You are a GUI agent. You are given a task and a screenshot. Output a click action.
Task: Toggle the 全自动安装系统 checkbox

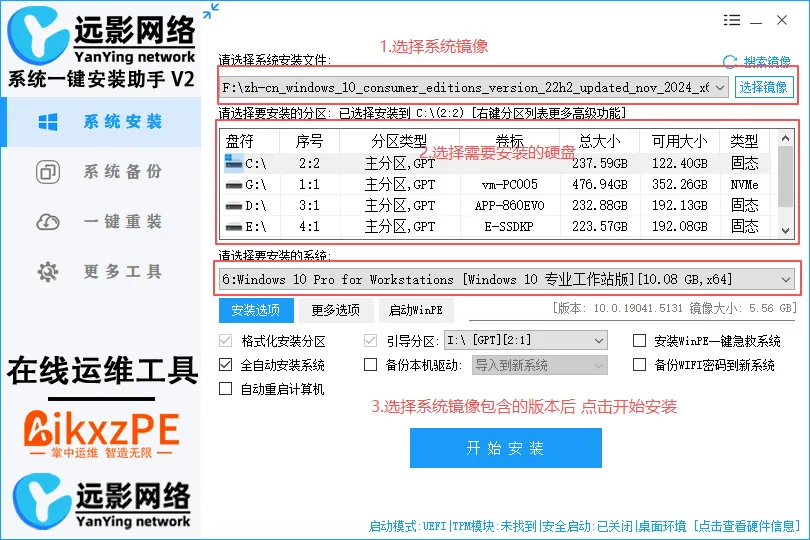[x=225, y=365]
